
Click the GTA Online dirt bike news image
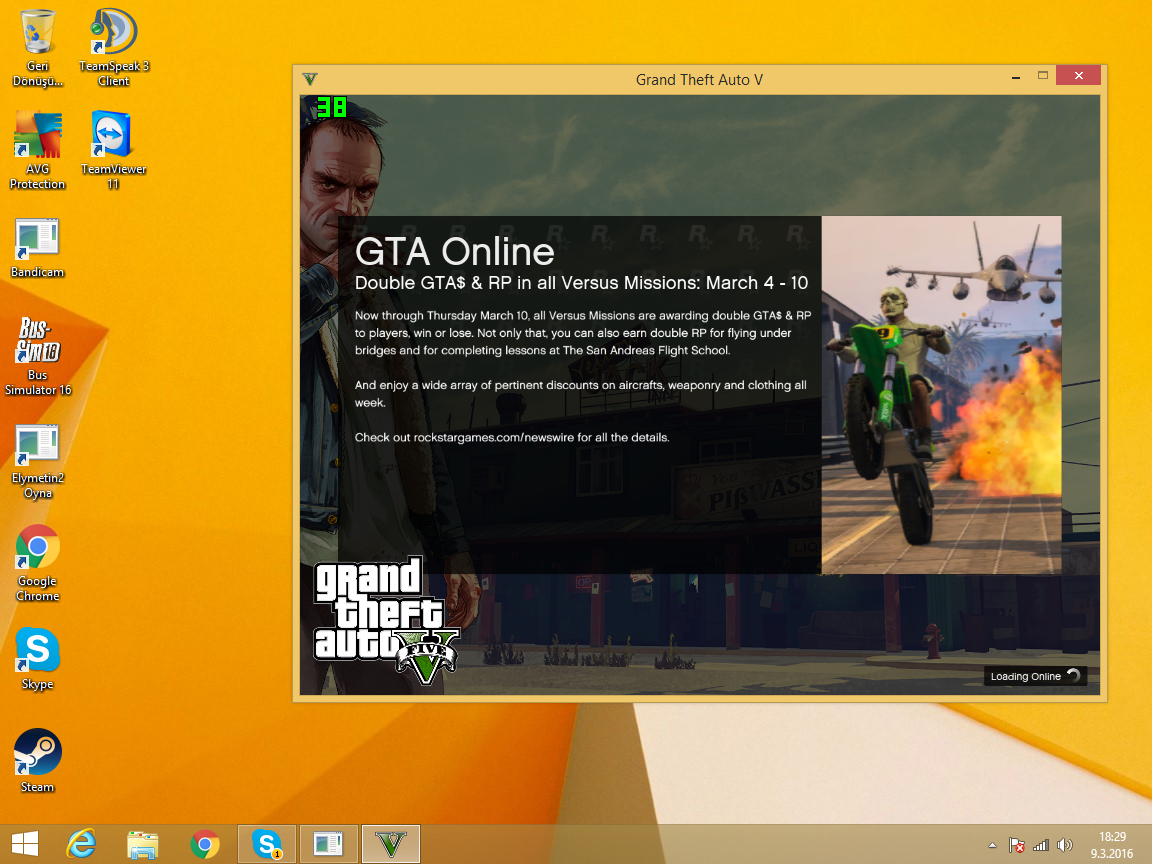tap(941, 395)
